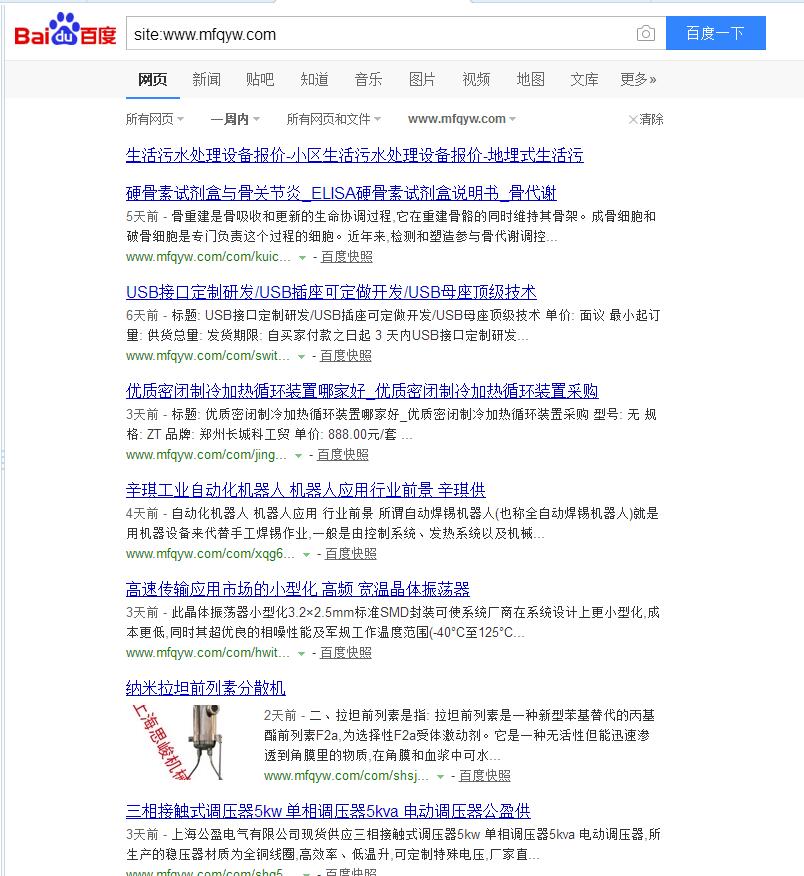804x876 pixels.
Task: Open 百度快照 for the xqg6 result
Action: point(351,553)
